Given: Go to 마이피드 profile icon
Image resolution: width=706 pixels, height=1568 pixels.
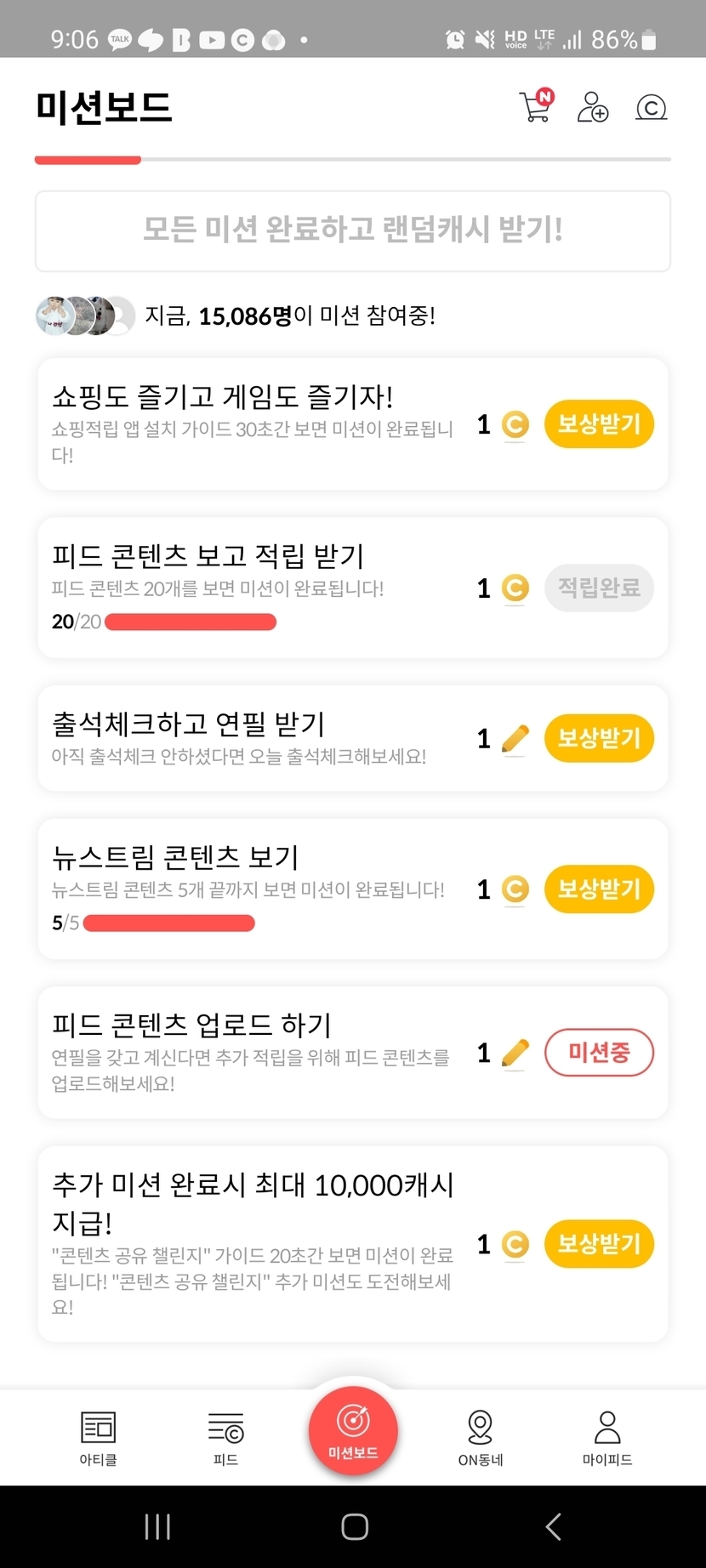Looking at the screenshot, I should tap(607, 1436).
